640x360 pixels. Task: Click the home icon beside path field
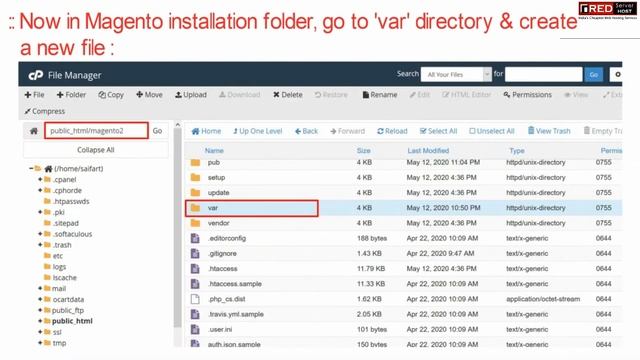pos(34,131)
